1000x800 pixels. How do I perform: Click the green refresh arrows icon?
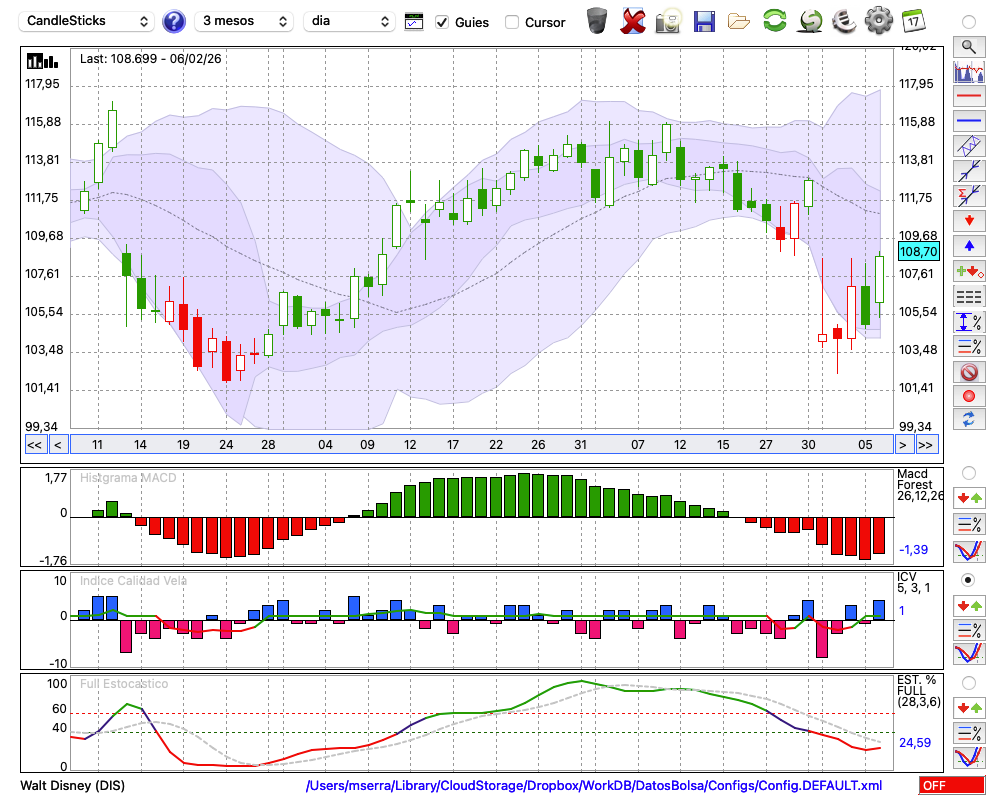774,21
